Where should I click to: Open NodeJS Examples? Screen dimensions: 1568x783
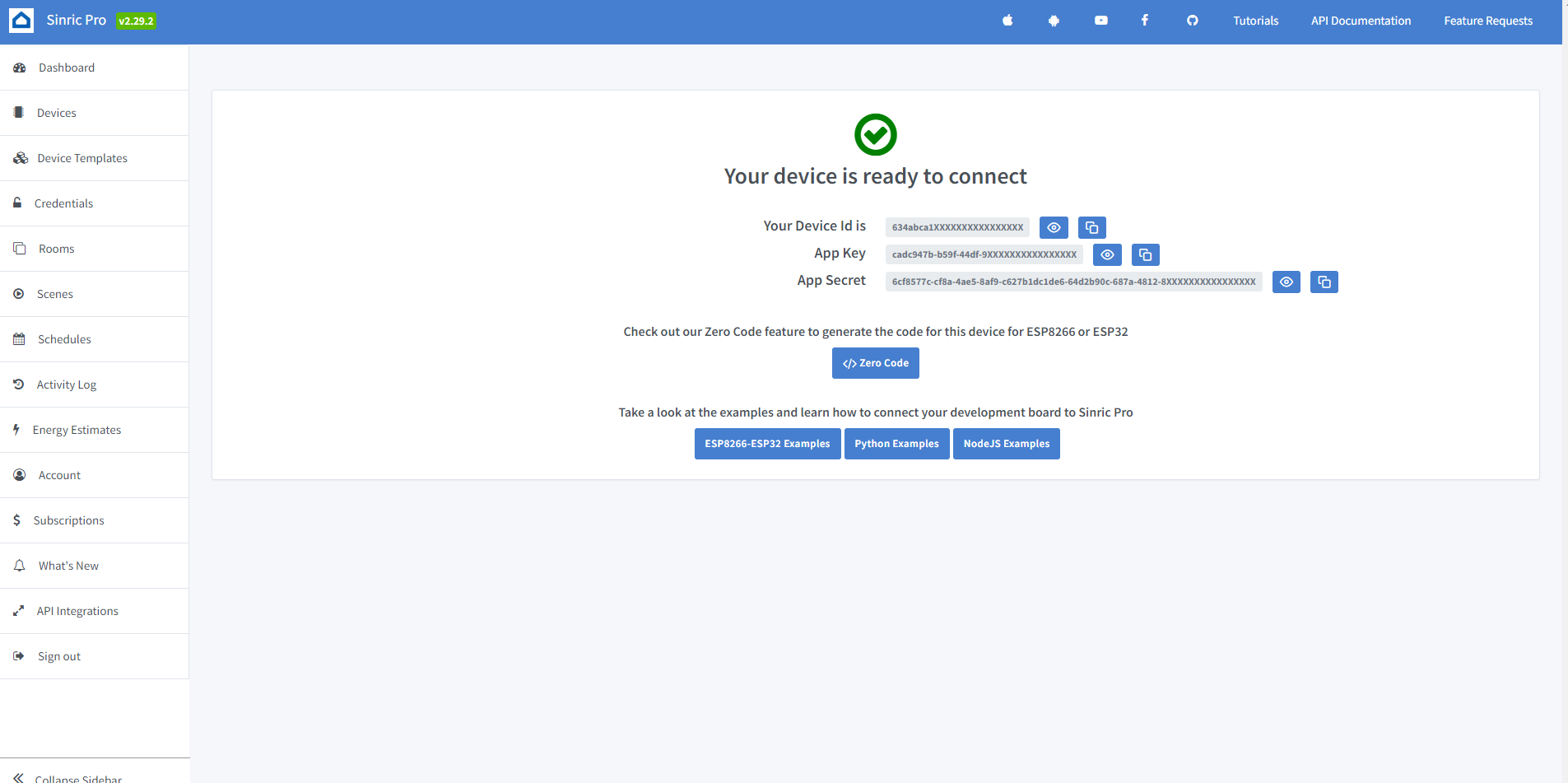point(1006,444)
